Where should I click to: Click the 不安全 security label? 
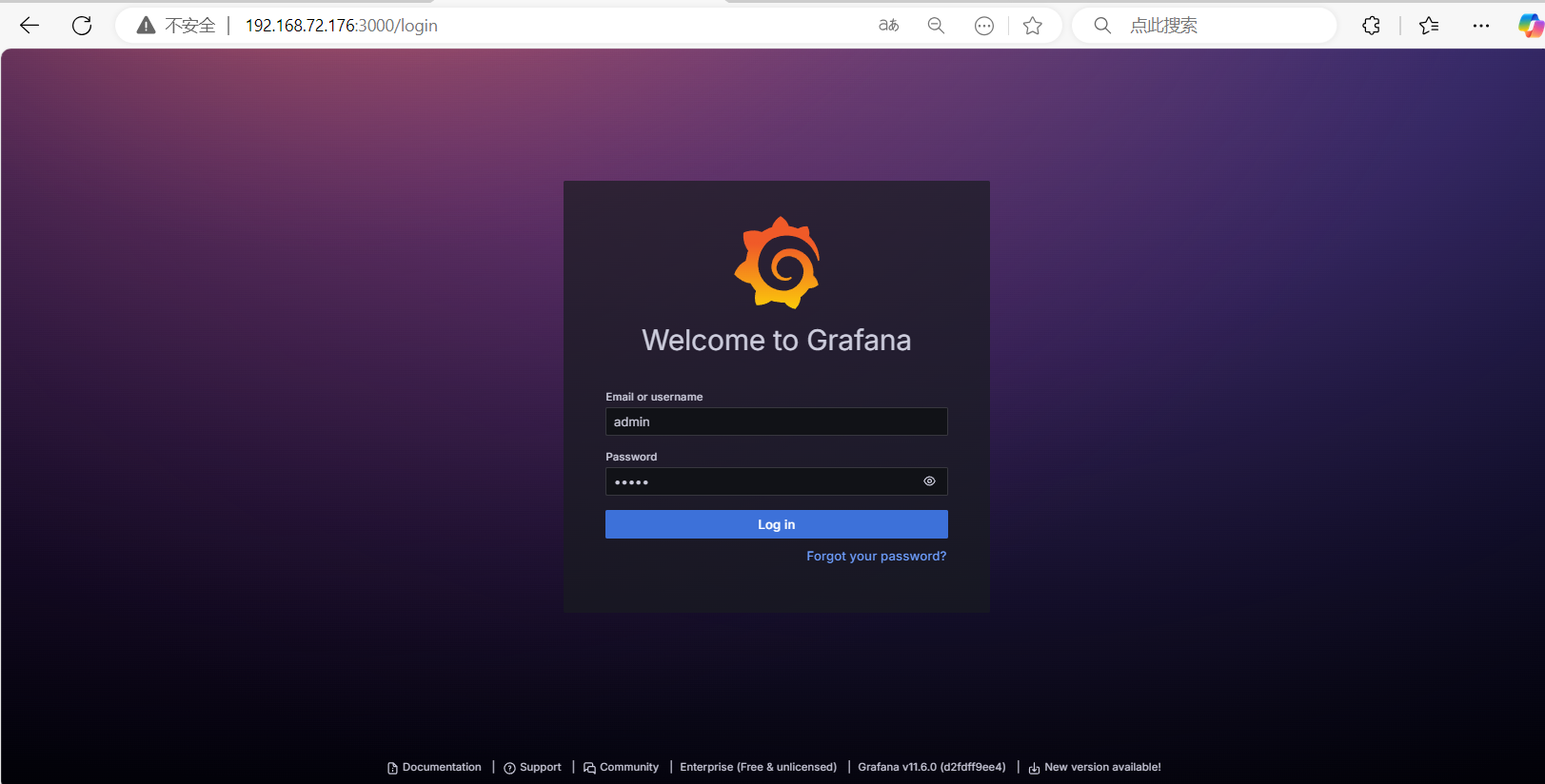pos(190,26)
